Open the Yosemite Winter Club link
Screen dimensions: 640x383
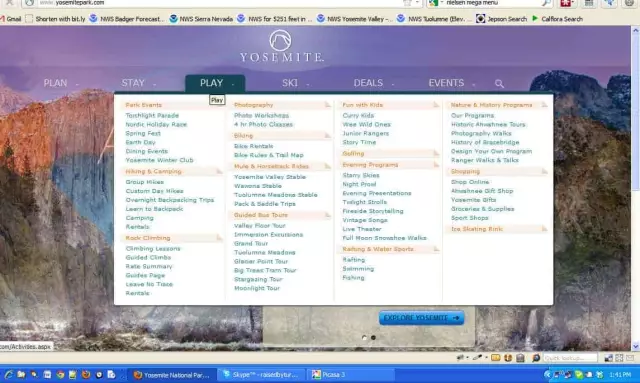159,160
